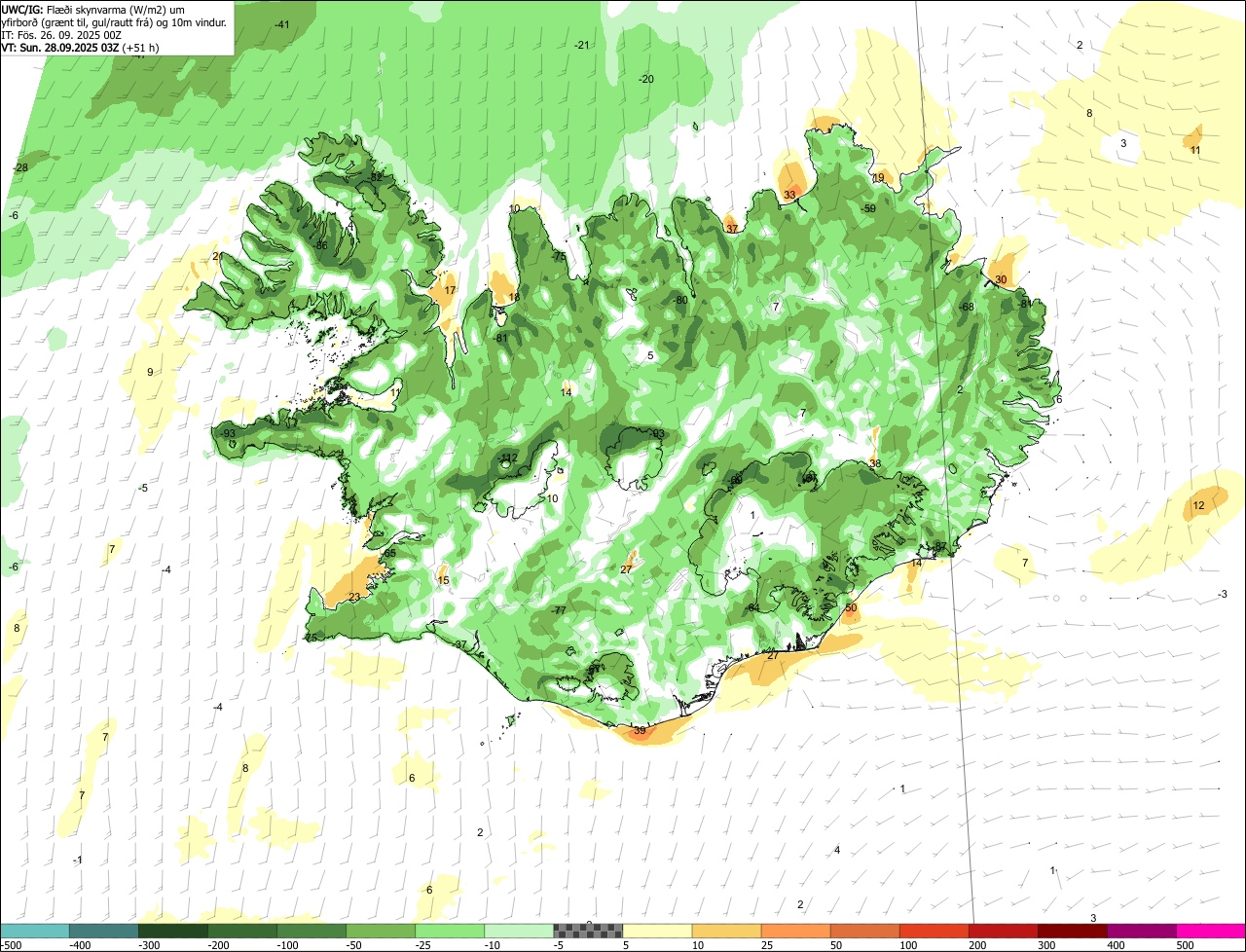The height and width of the screenshot is (952, 1246).
Task: Click the magenta legend swatch right of 500
Action: [1211, 932]
